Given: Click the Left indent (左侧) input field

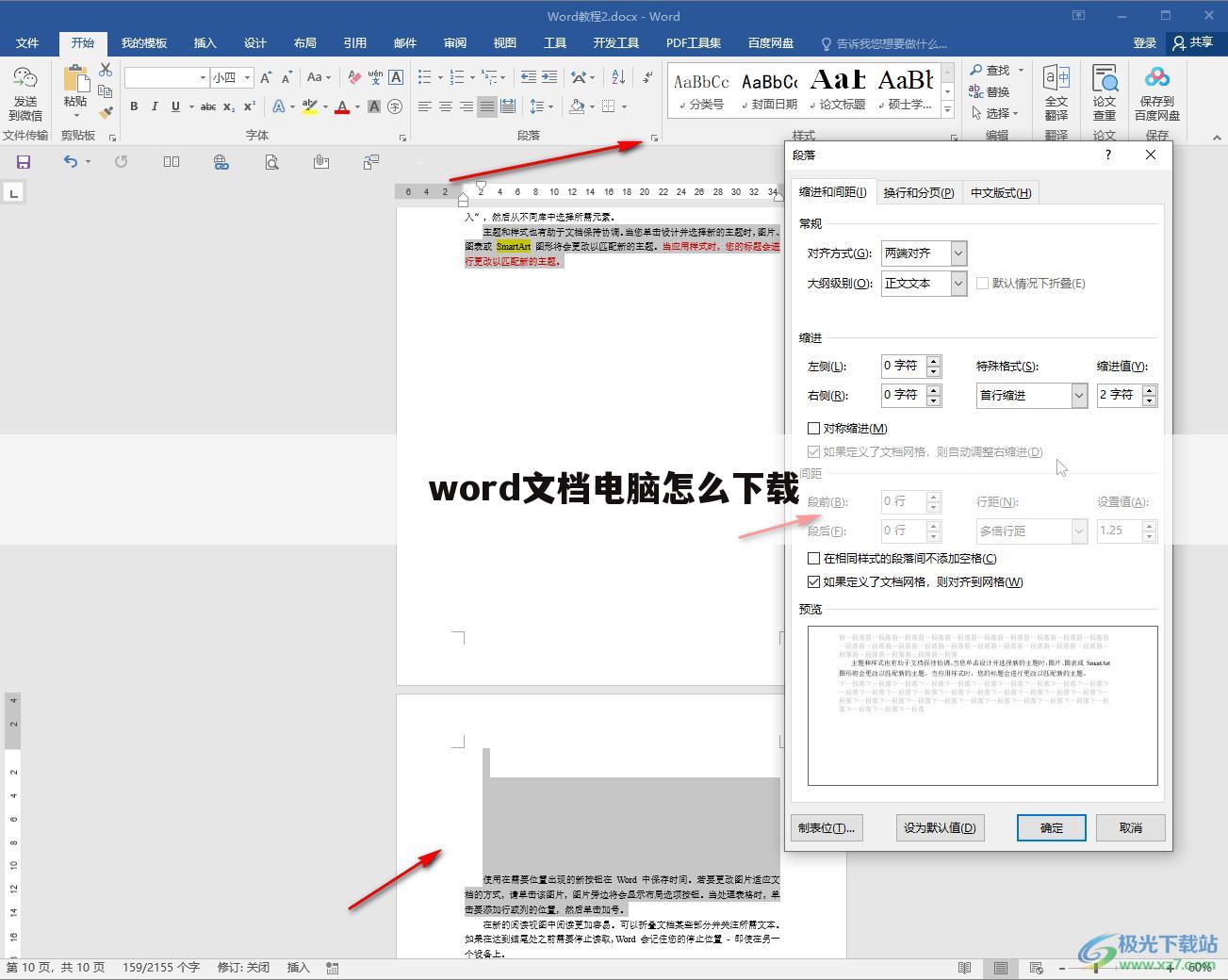Looking at the screenshot, I should point(903,366).
